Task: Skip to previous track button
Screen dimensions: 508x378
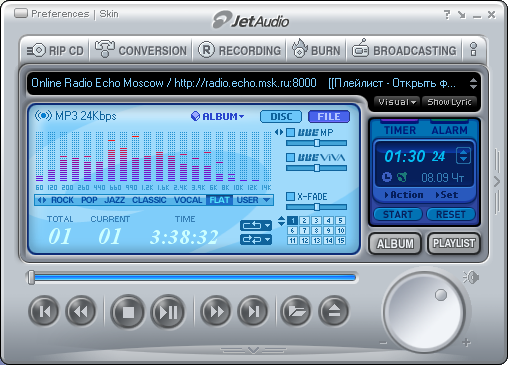Action: [x=44, y=311]
